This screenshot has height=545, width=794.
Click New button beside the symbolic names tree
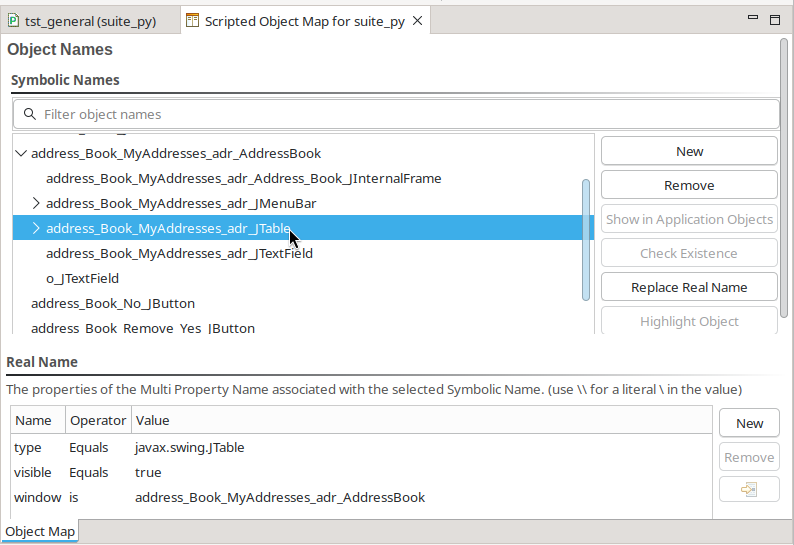[689, 152]
